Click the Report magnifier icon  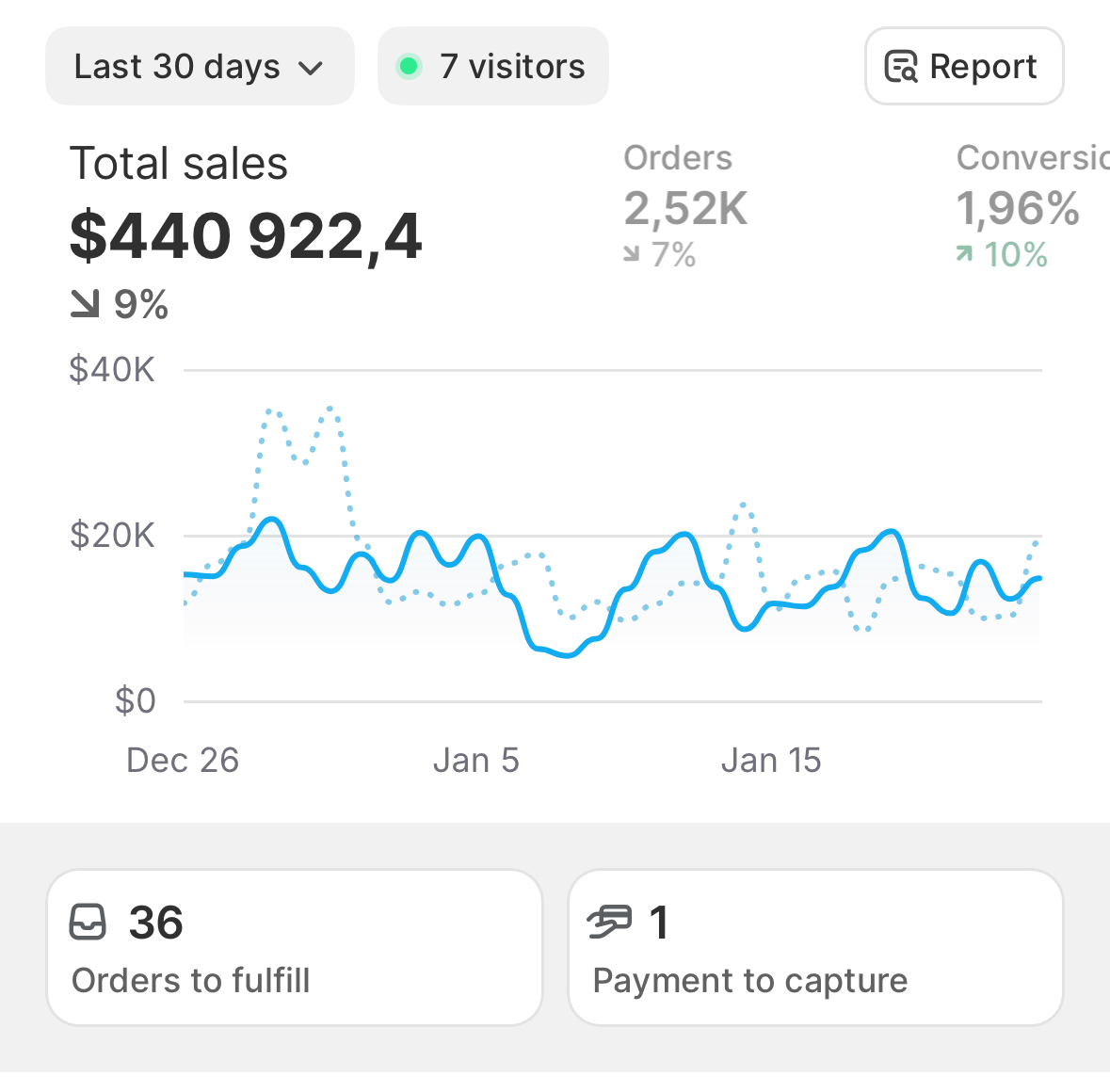(x=901, y=67)
